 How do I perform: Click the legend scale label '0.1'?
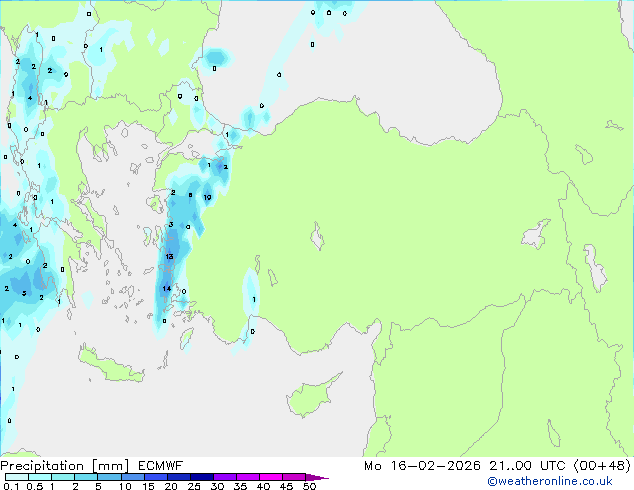[11, 486]
